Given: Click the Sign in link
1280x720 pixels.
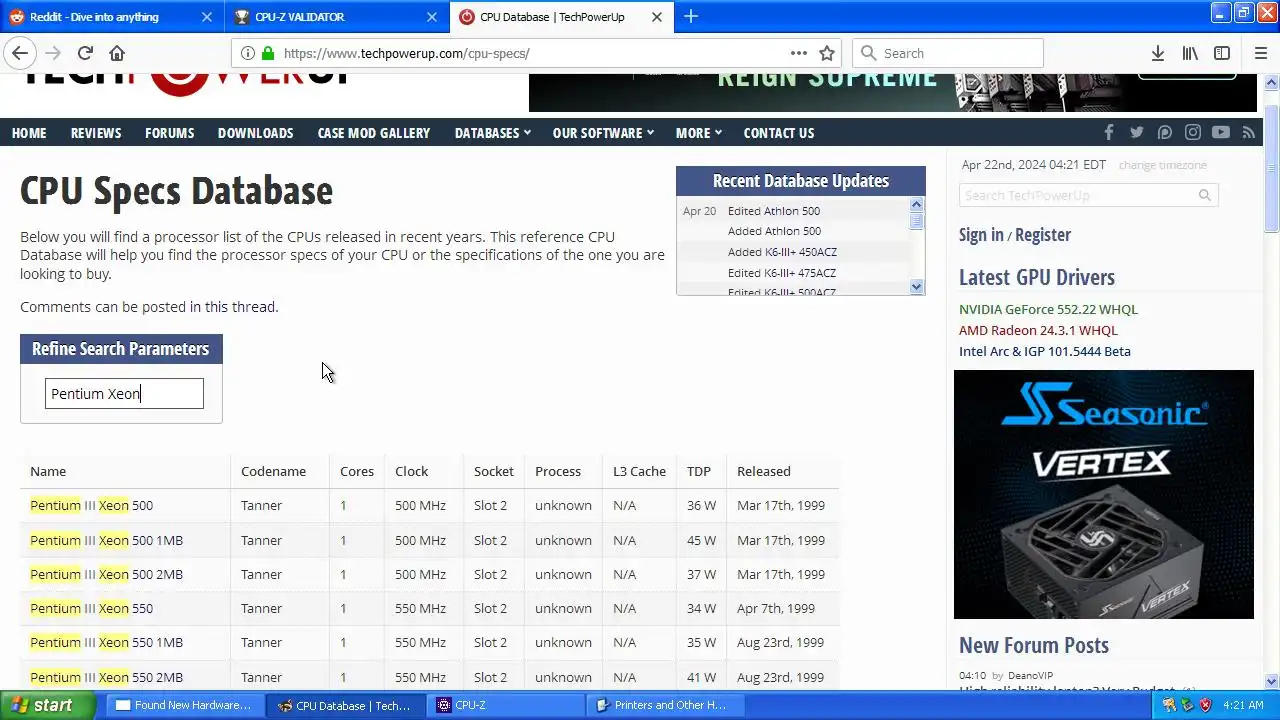Looking at the screenshot, I should pos(981,234).
